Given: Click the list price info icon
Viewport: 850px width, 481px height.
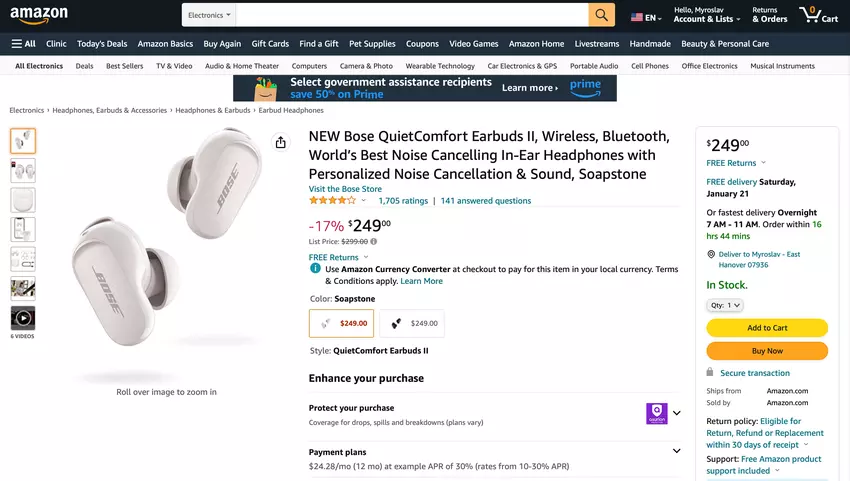Looking at the screenshot, I should [374, 241].
